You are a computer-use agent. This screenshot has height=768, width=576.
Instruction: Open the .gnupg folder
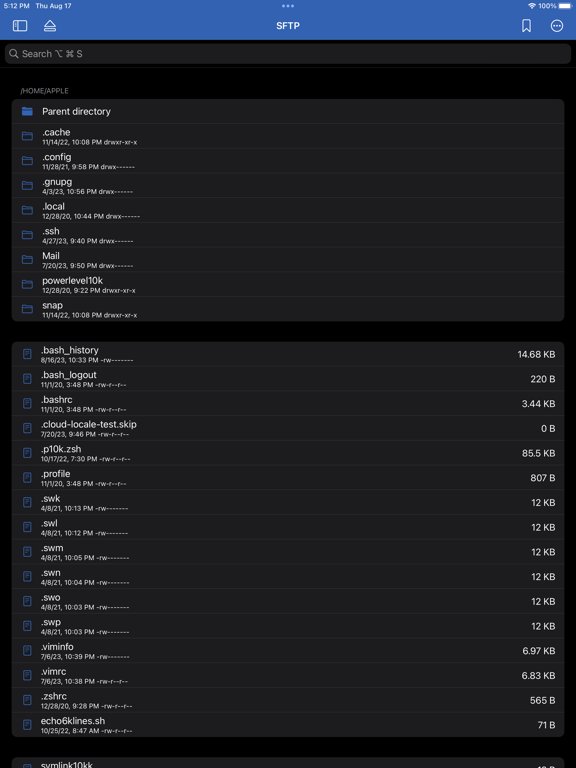[x=288, y=186]
